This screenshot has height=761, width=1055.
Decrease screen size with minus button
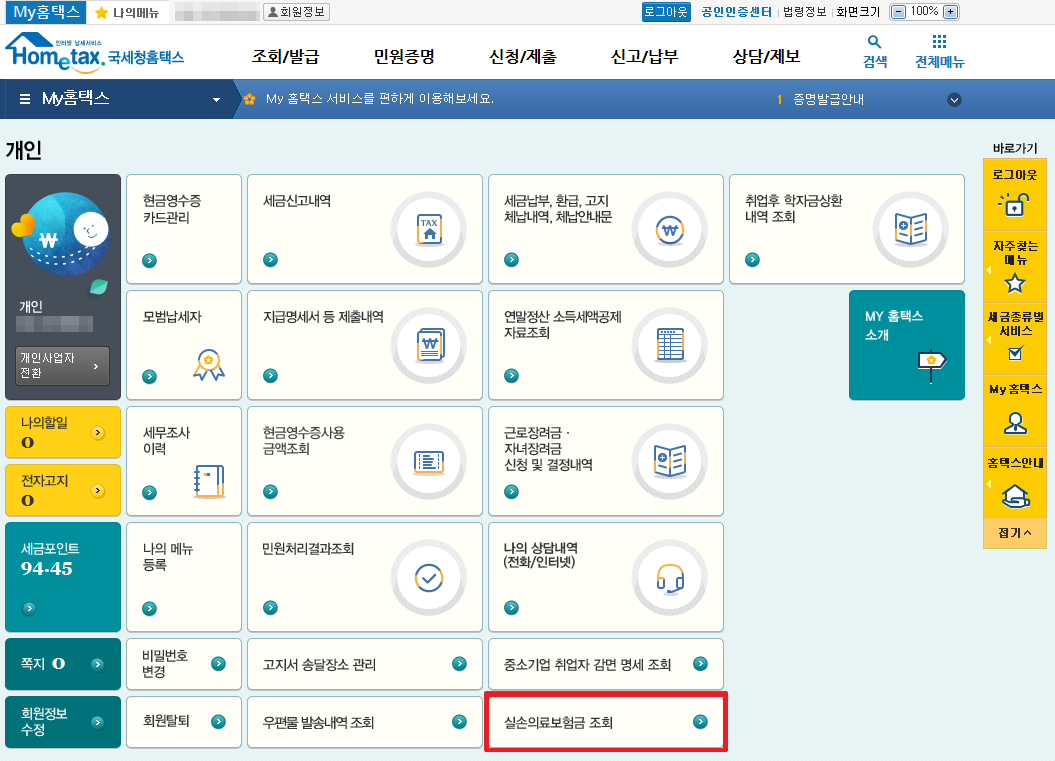[x=898, y=12]
